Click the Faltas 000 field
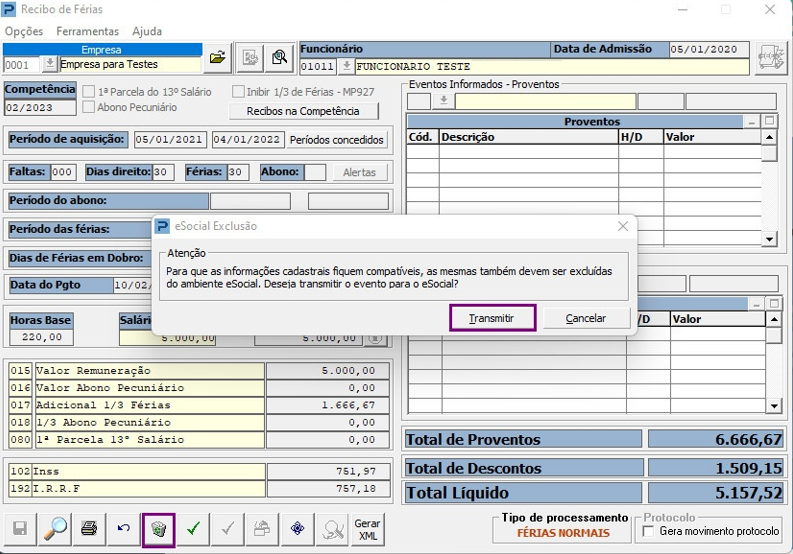Image resolution: width=793 pixels, height=554 pixels. (63, 172)
